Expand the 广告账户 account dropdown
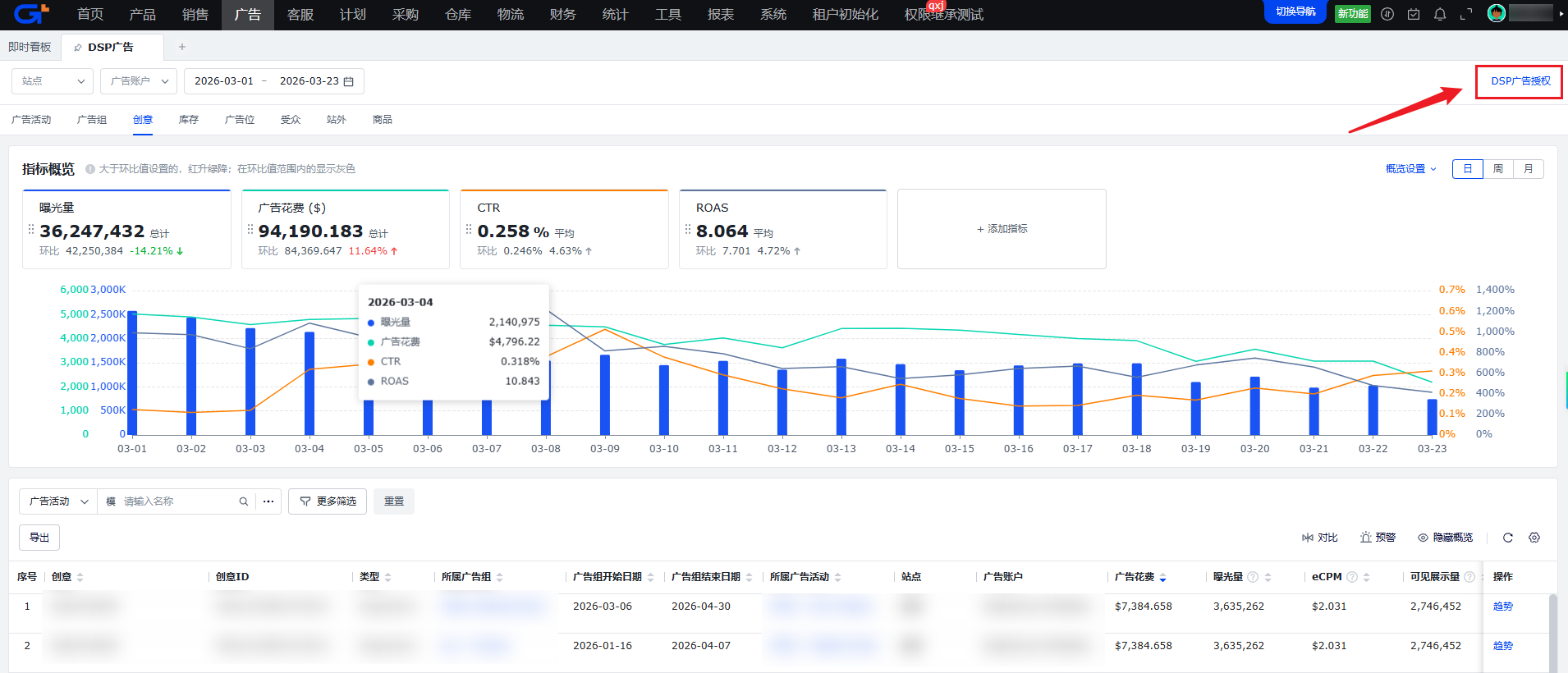This screenshot has height=673, width=1568. (139, 81)
